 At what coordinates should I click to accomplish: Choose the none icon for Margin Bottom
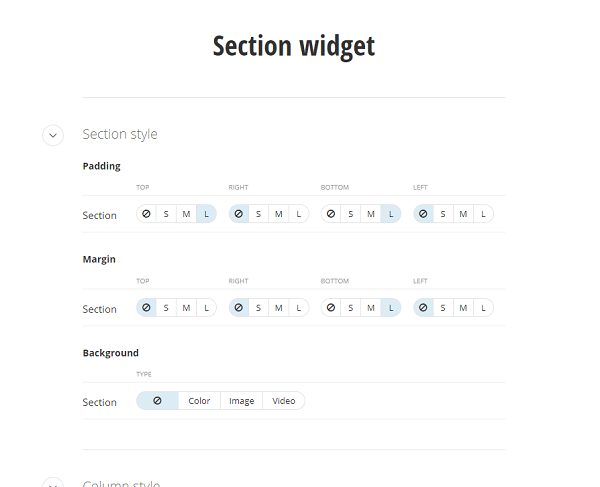coord(331,308)
